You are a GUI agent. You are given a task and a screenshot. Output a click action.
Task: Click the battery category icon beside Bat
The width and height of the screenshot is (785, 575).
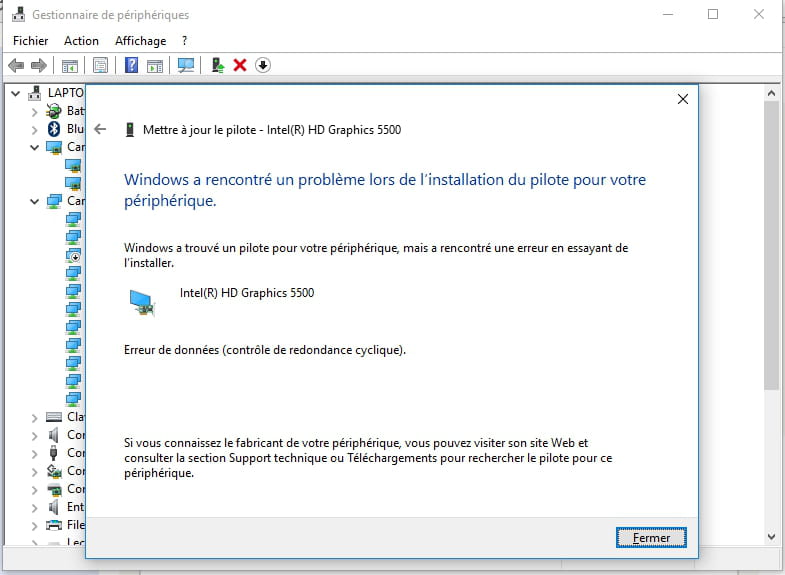click(x=54, y=111)
